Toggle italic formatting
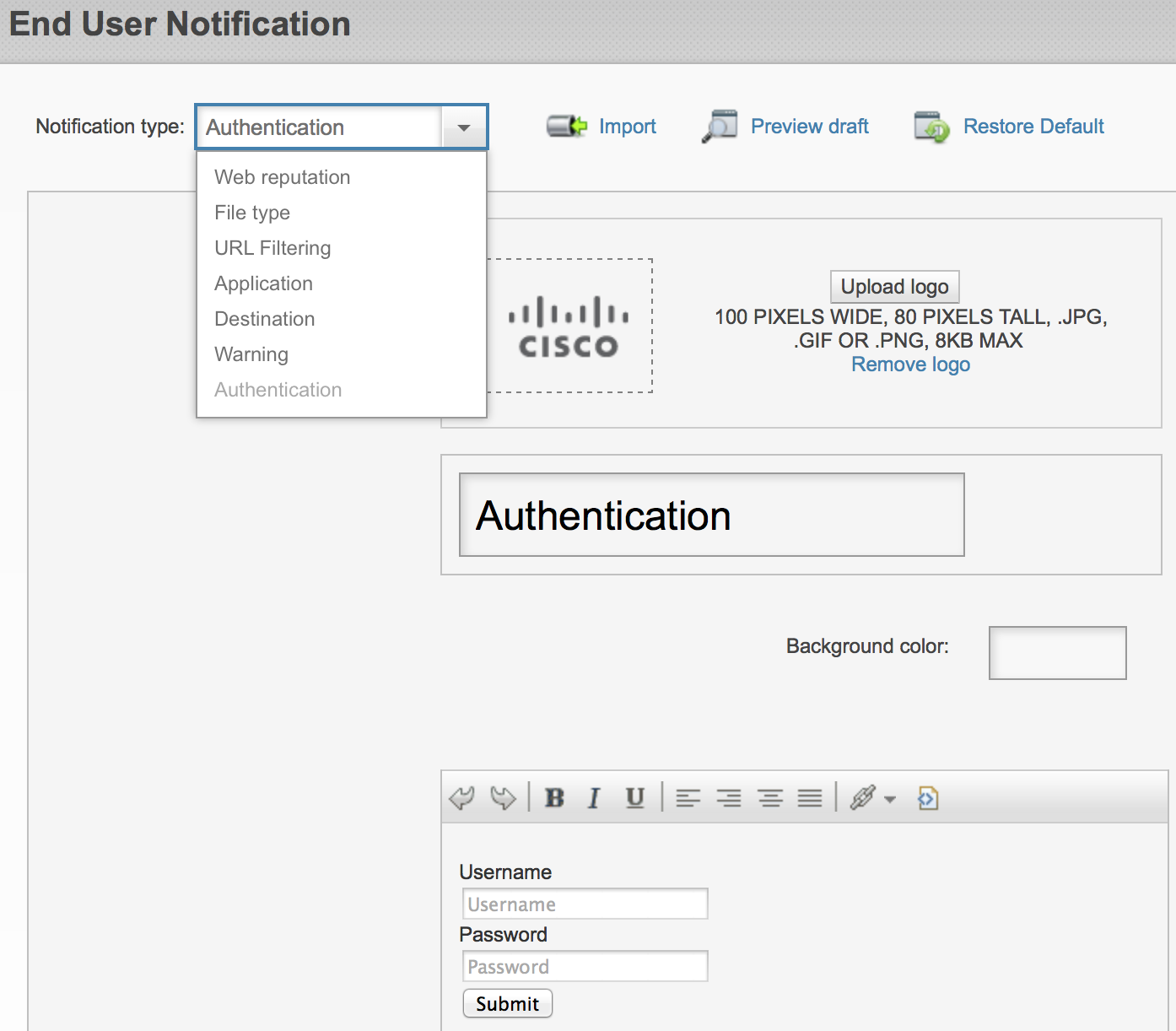Screen dimensions: 1176x1031 click(x=594, y=797)
